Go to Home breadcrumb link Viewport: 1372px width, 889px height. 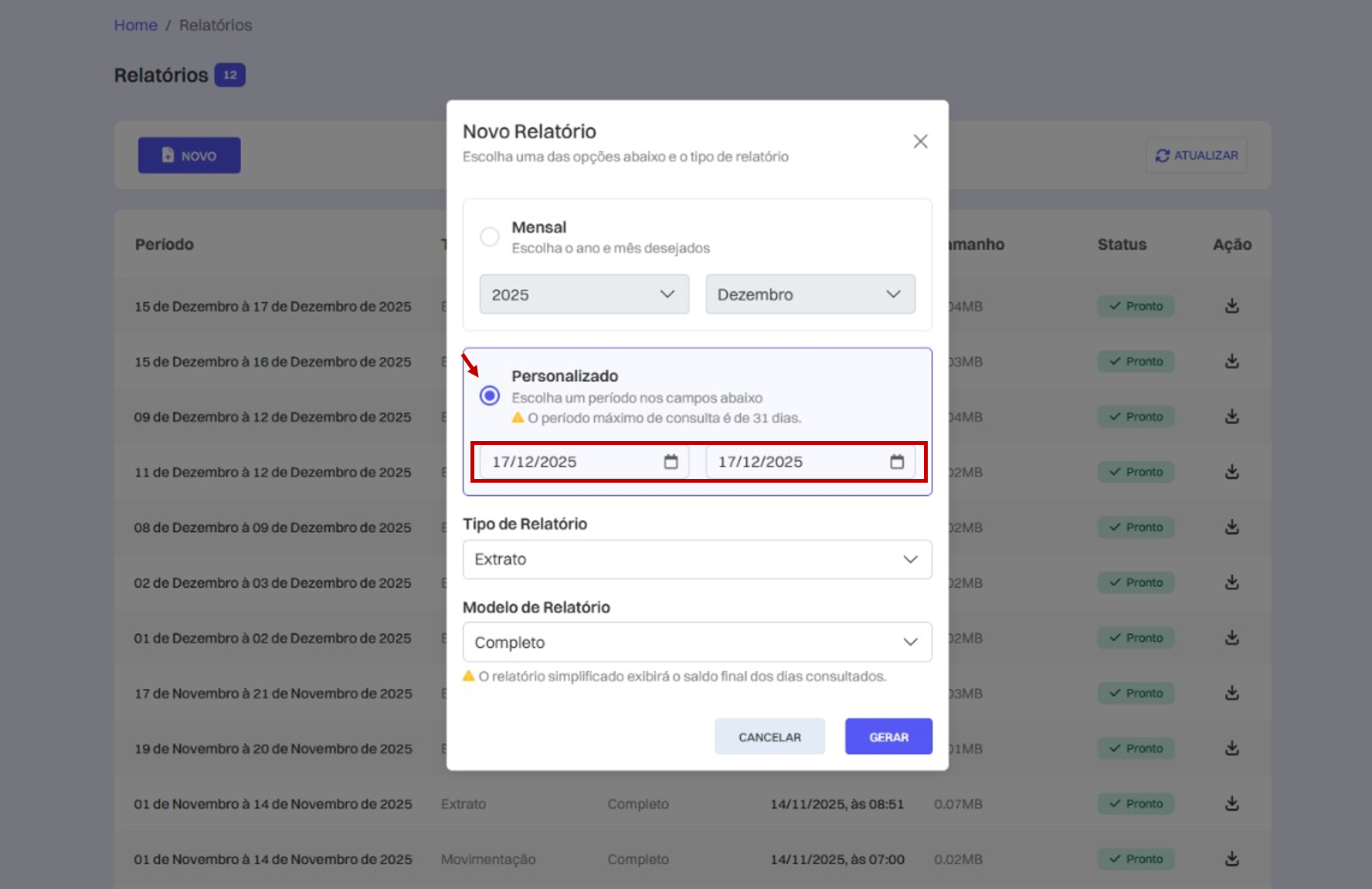coord(136,25)
